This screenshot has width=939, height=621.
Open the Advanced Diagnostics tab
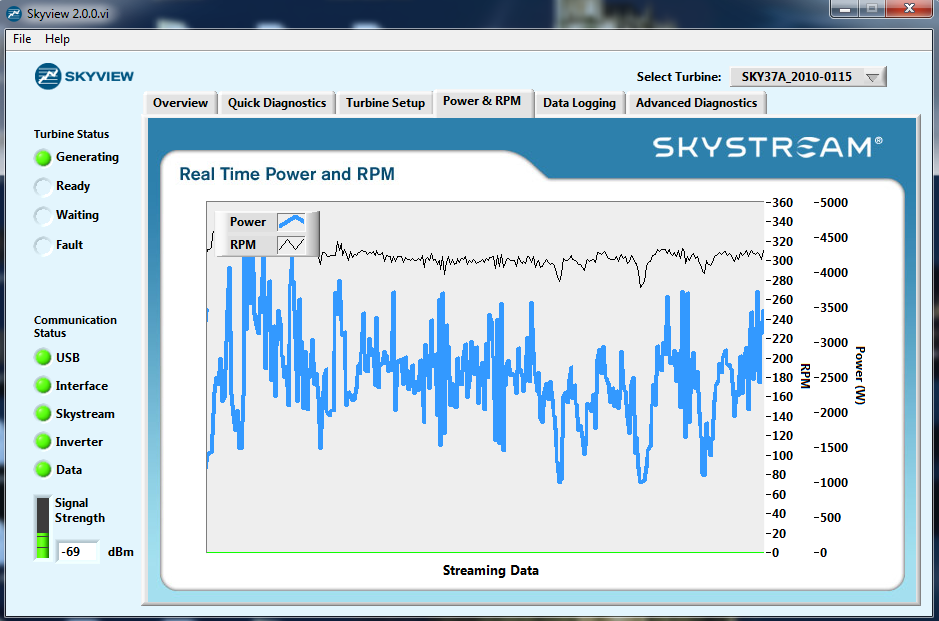(696, 103)
